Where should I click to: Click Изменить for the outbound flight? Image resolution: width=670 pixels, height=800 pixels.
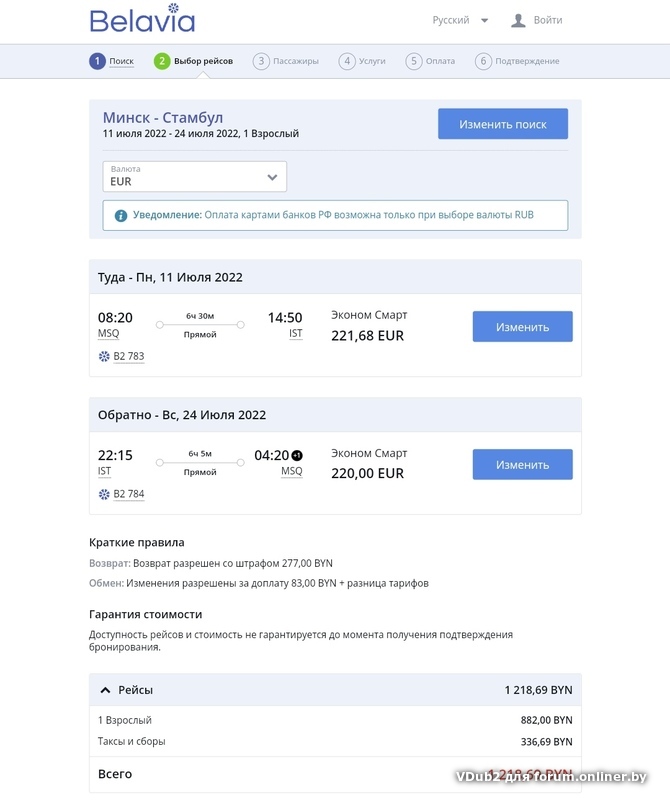(522, 327)
